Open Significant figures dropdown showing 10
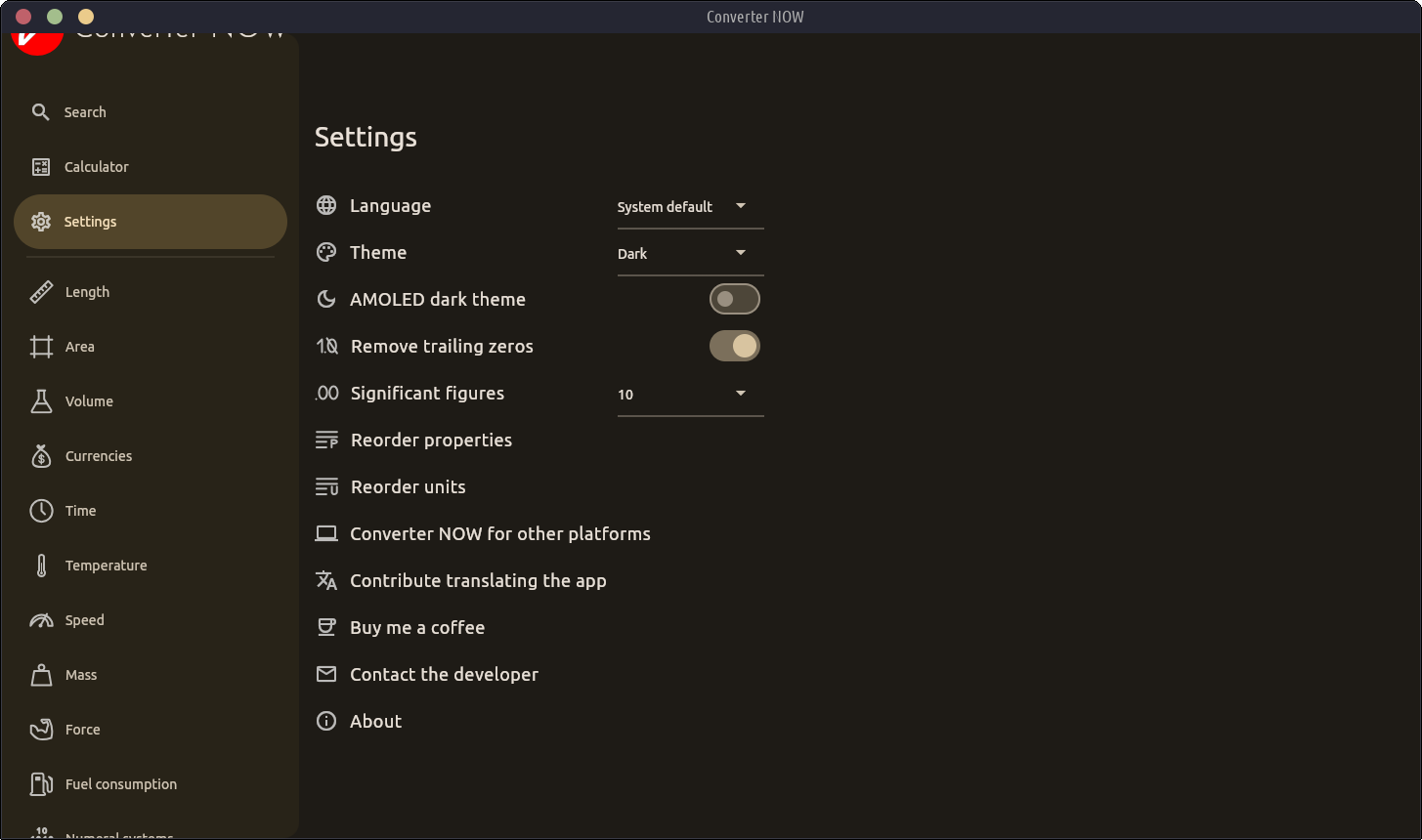The height and width of the screenshot is (840, 1422). coord(690,394)
